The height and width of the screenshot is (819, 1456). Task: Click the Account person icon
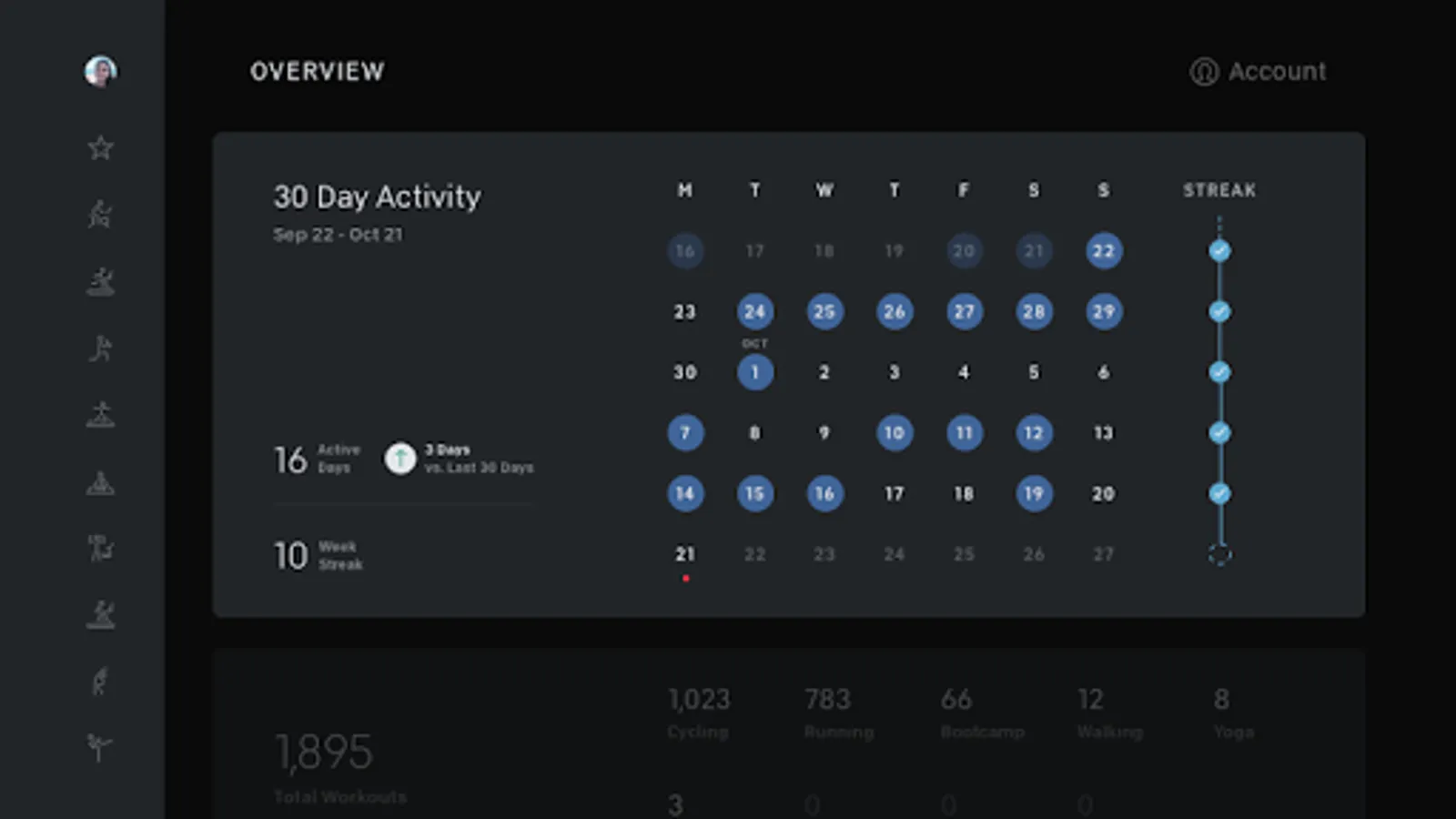tap(1204, 72)
